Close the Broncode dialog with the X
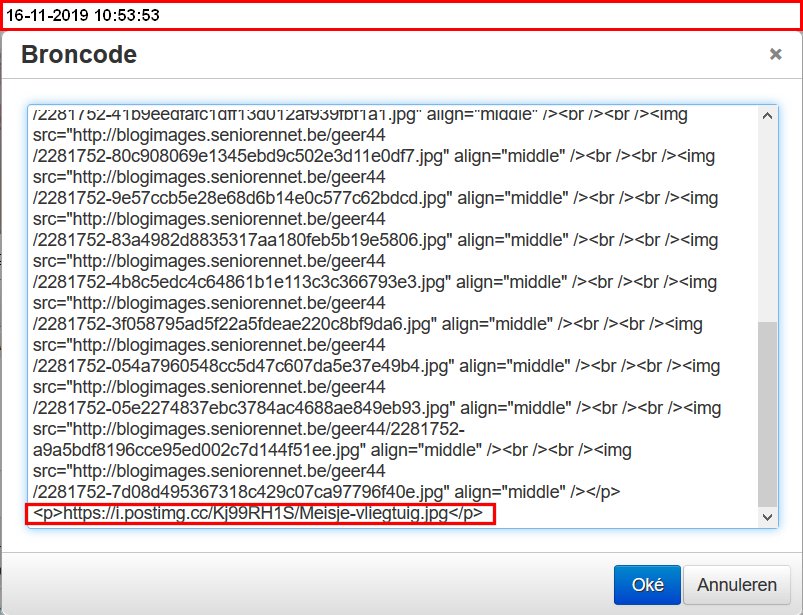Viewport: 803px width, 615px height. (775, 54)
